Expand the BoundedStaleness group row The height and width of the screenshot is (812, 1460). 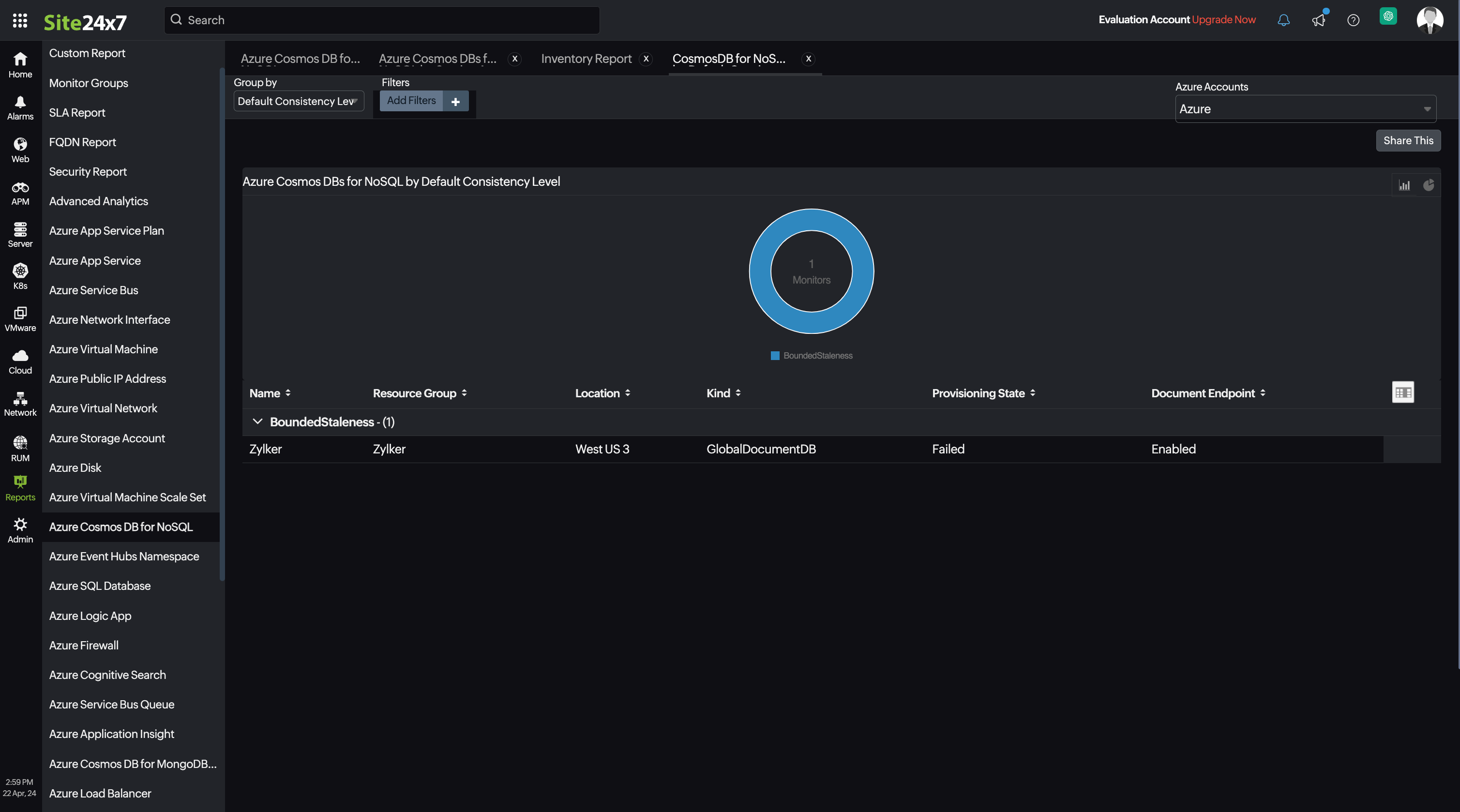[x=257, y=422]
